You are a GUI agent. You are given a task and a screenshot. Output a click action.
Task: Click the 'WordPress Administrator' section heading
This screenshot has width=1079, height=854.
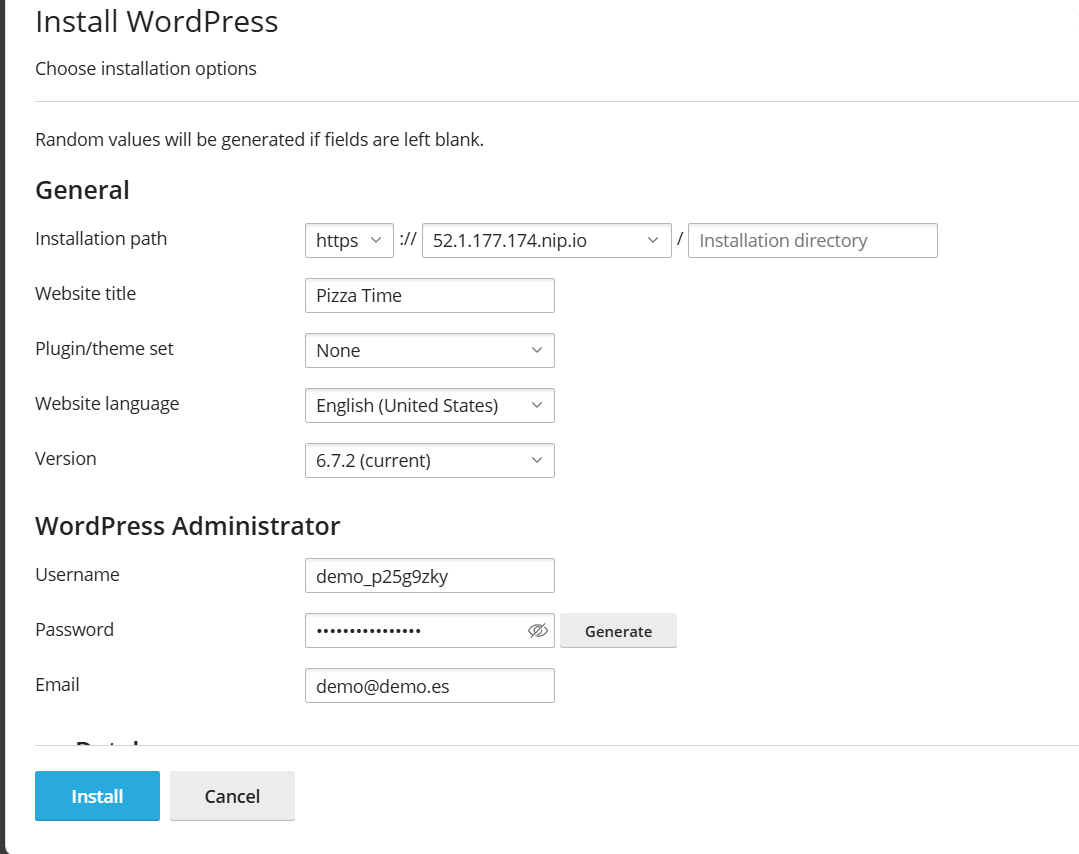187,526
